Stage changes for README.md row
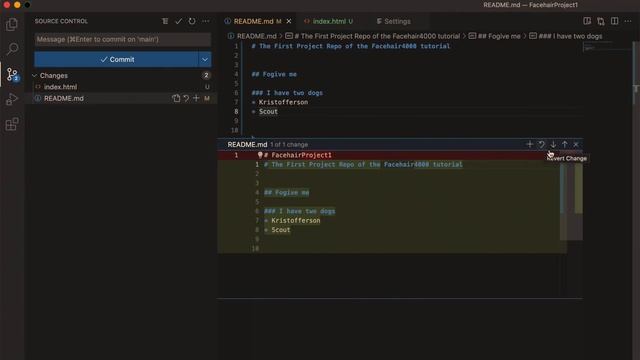The image size is (640, 360). pos(196,98)
